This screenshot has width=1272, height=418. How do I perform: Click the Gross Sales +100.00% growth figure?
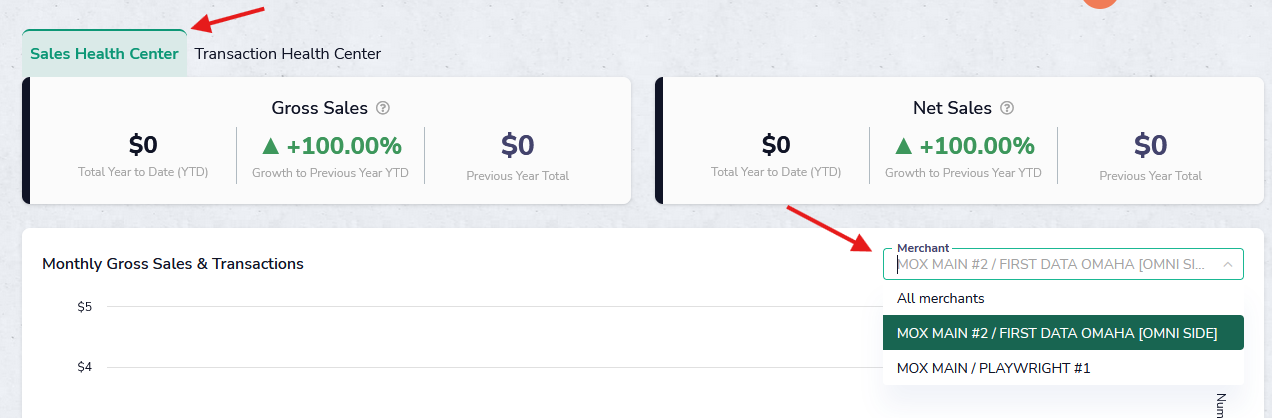(344, 146)
